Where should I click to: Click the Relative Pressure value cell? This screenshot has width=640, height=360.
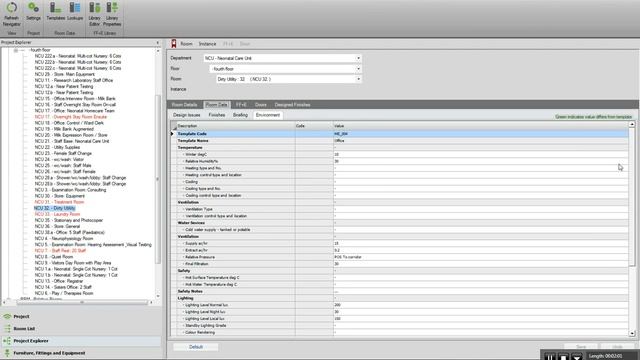click(481, 257)
